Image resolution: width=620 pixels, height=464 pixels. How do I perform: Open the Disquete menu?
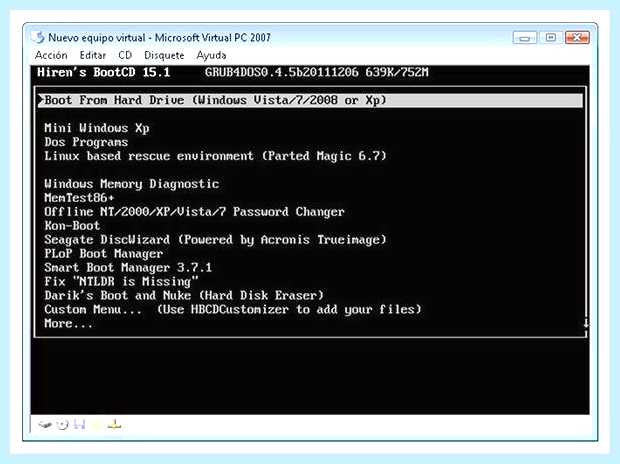(x=164, y=55)
